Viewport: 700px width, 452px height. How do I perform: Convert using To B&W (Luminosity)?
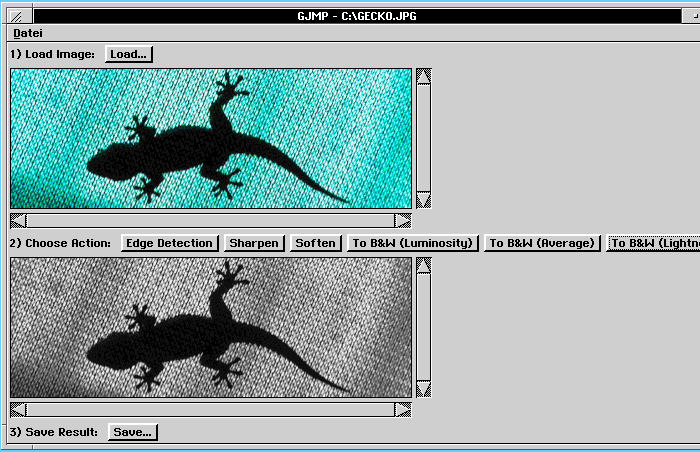pyautogui.click(x=412, y=243)
